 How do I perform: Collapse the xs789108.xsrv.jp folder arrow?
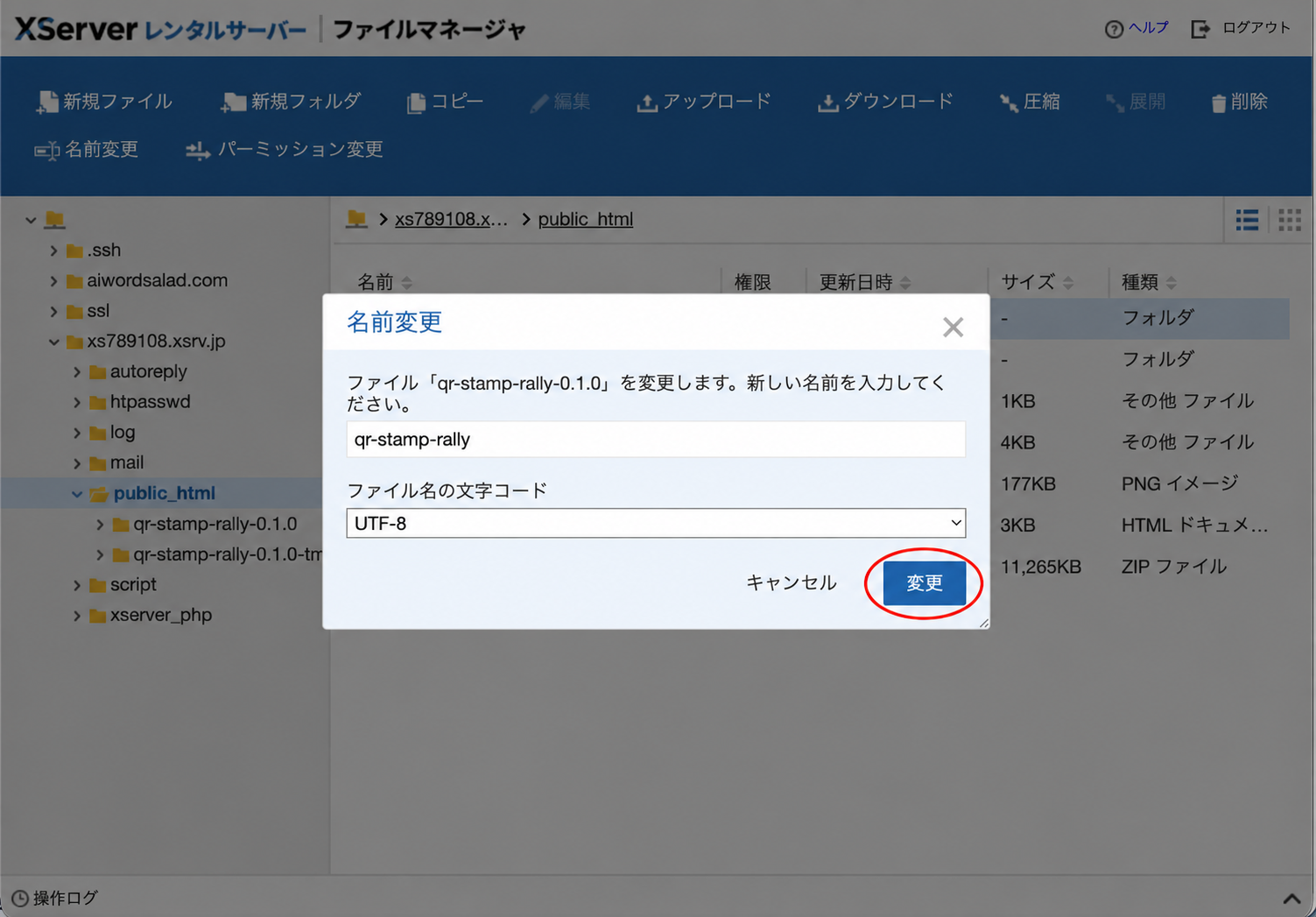click(x=53, y=342)
